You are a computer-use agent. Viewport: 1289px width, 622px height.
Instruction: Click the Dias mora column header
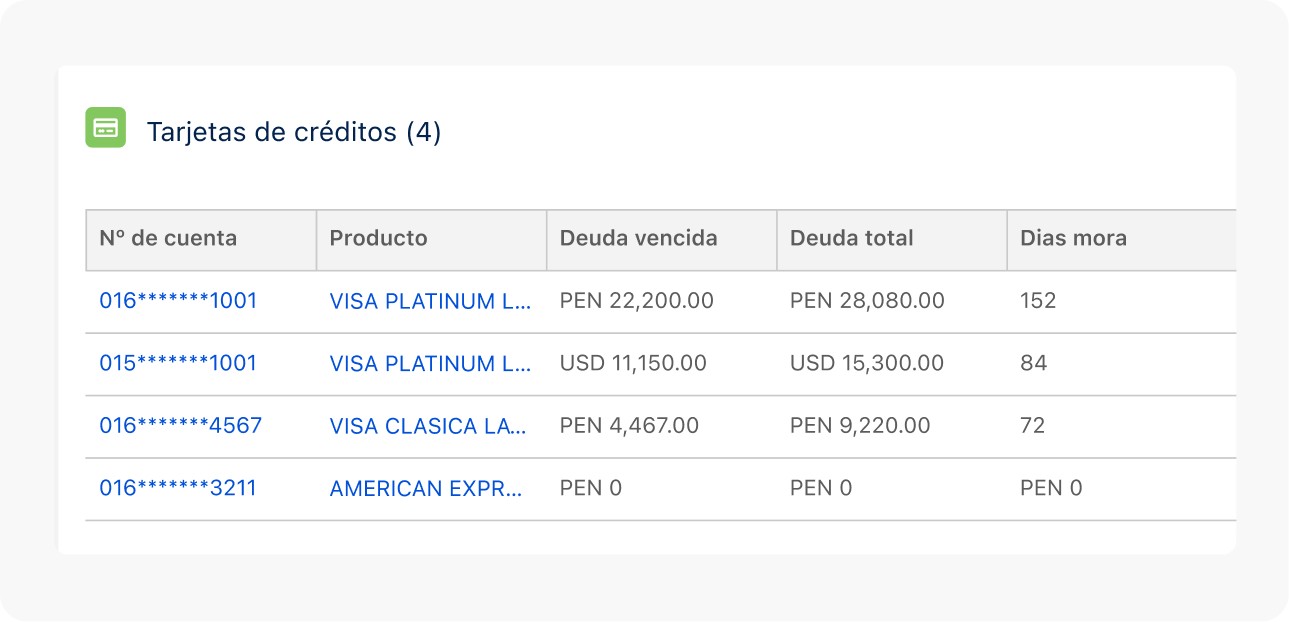1073,238
